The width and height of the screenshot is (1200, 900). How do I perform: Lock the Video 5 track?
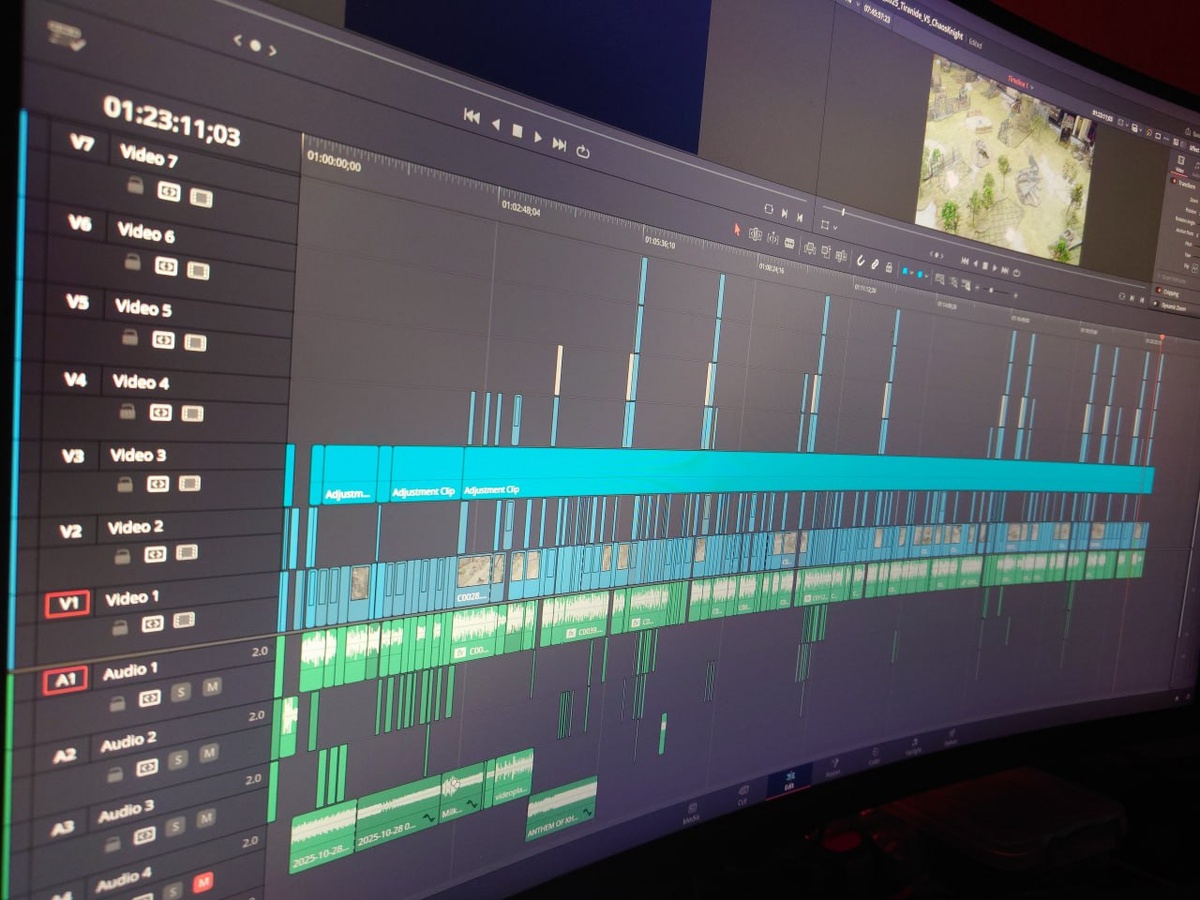(130, 337)
